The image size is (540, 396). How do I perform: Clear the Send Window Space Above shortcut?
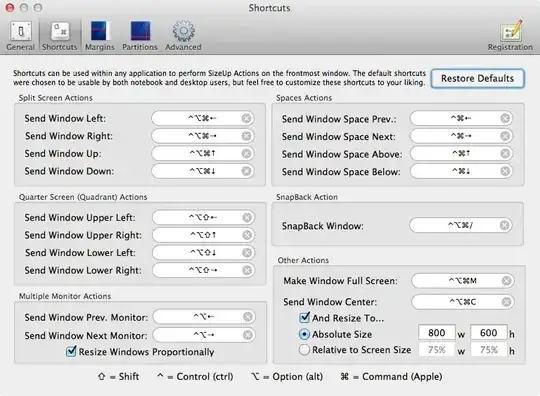505,154
